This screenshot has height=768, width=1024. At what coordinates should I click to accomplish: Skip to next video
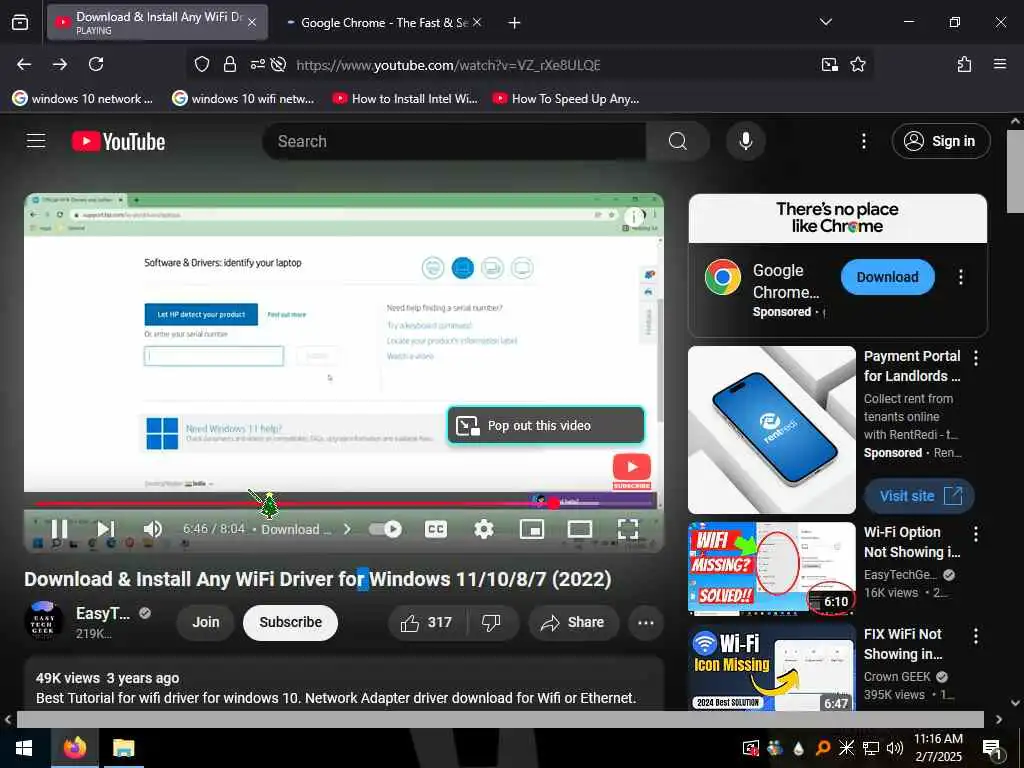pos(106,529)
